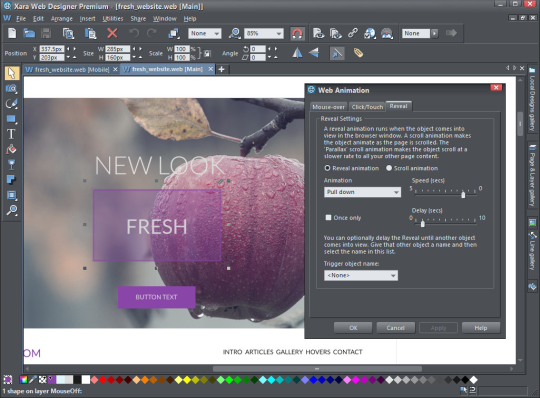Click the CONTACT navigation link on the page

[347, 352]
